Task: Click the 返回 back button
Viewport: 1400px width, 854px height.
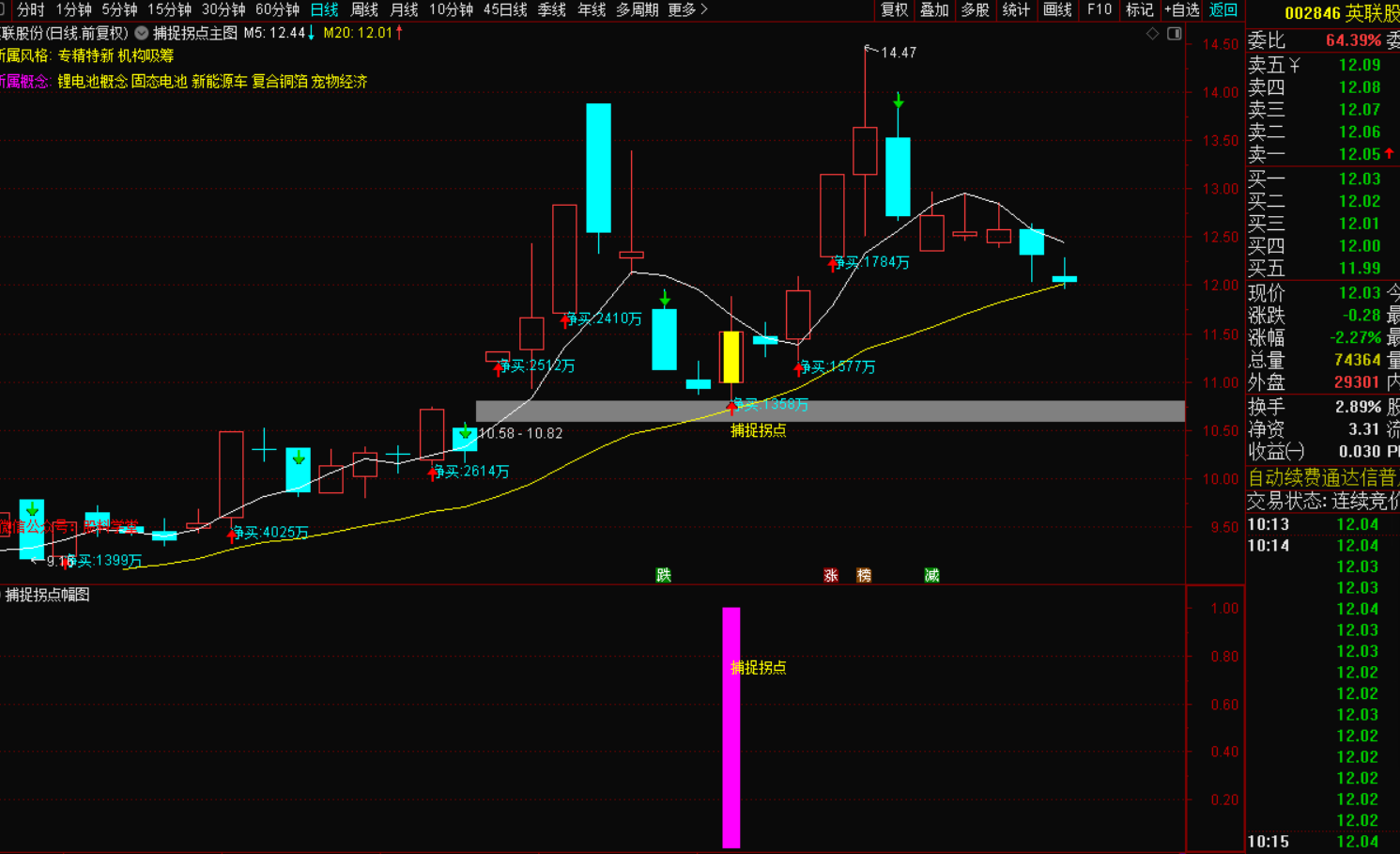Action: pyautogui.click(x=1223, y=10)
